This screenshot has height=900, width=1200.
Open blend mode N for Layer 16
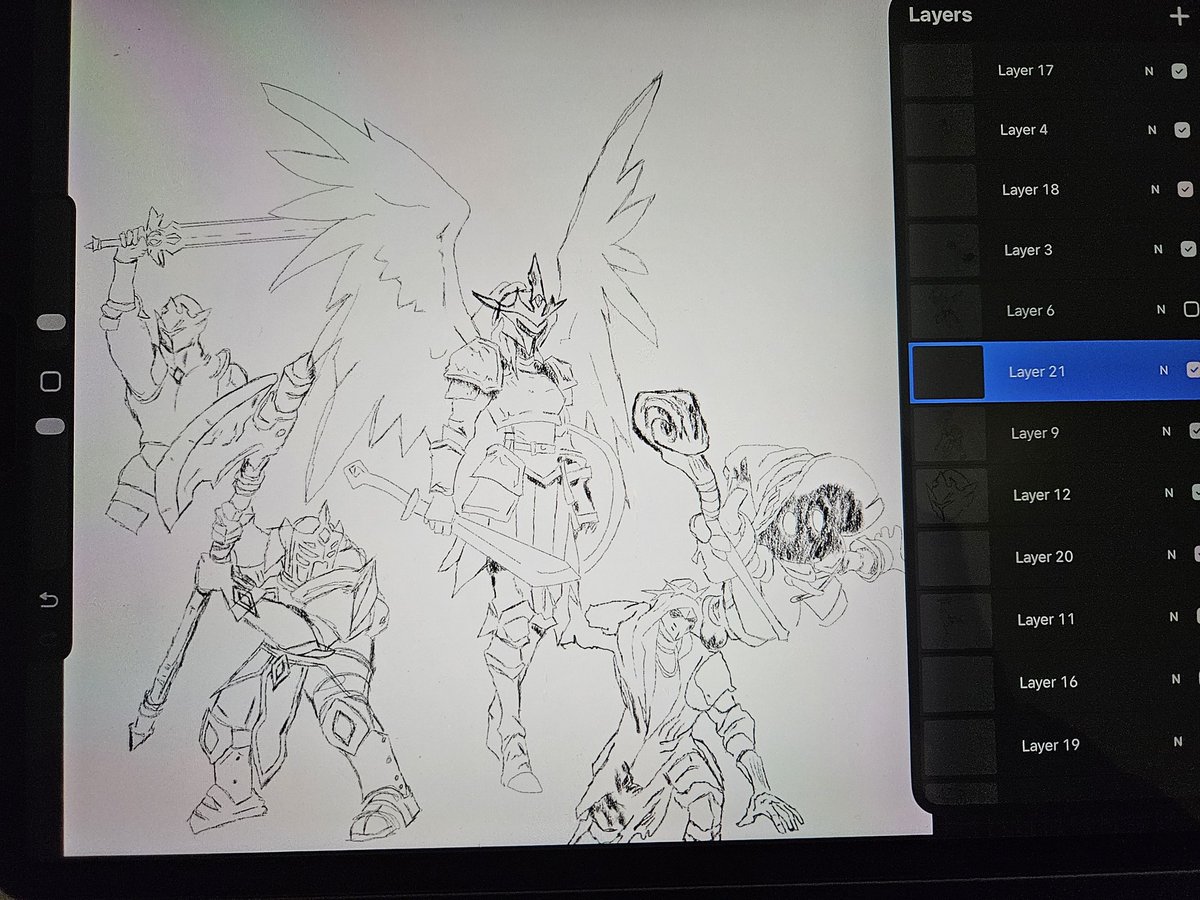1176,679
